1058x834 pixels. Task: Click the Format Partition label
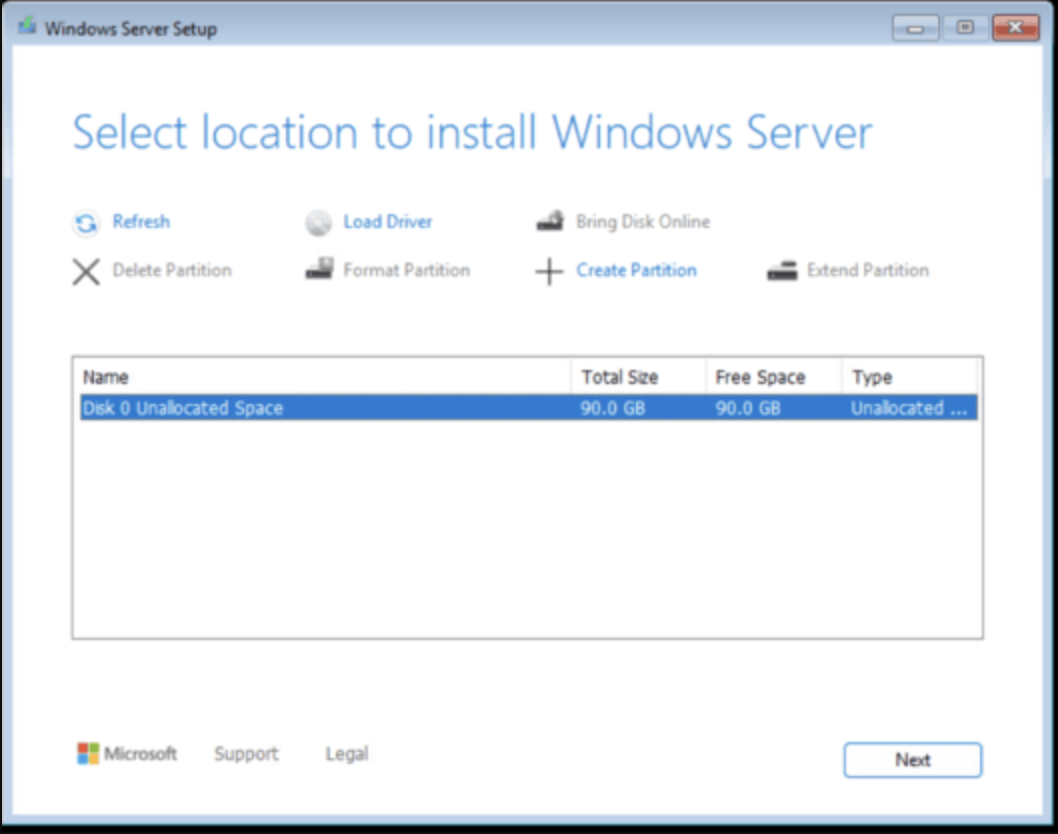(407, 270)
